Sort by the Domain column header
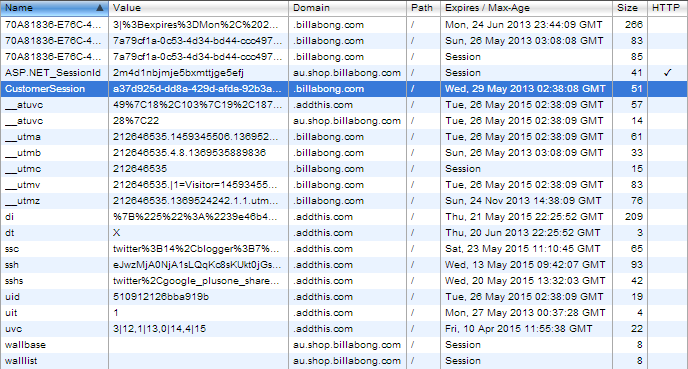The height and width of the screenshot is (369, 688). (347, 8)
